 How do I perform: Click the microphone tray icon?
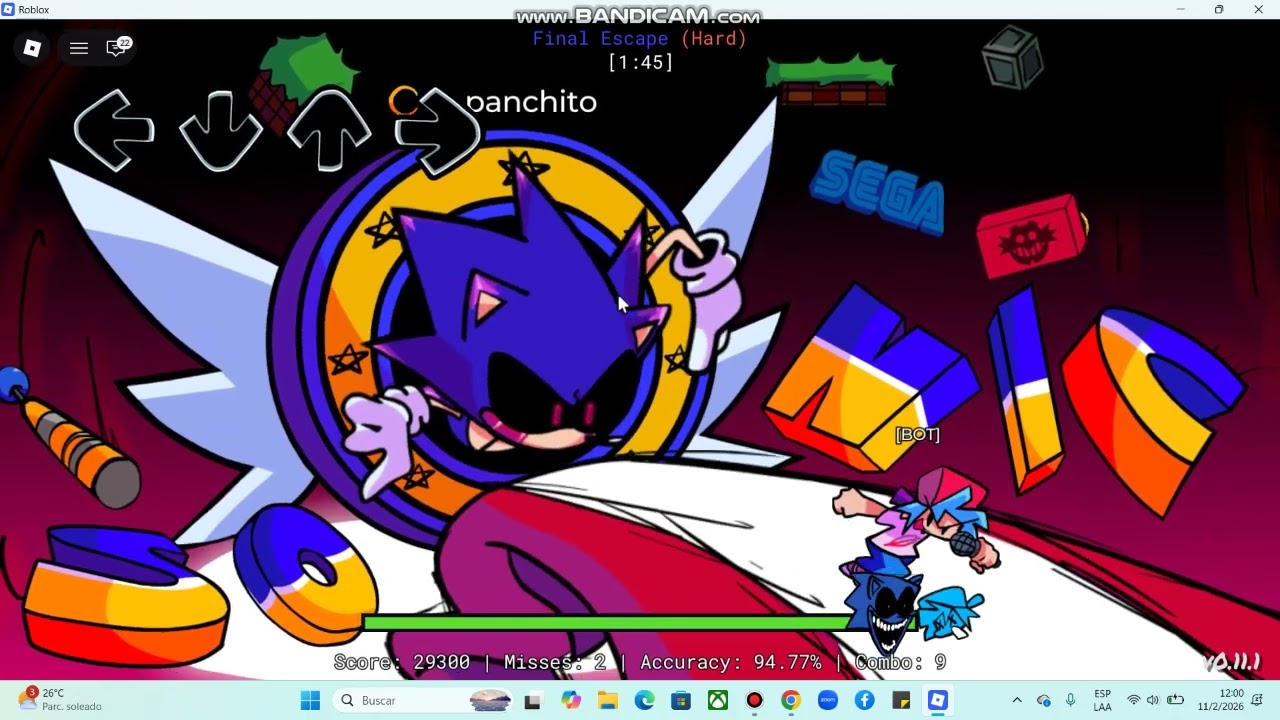point(1070,700)
